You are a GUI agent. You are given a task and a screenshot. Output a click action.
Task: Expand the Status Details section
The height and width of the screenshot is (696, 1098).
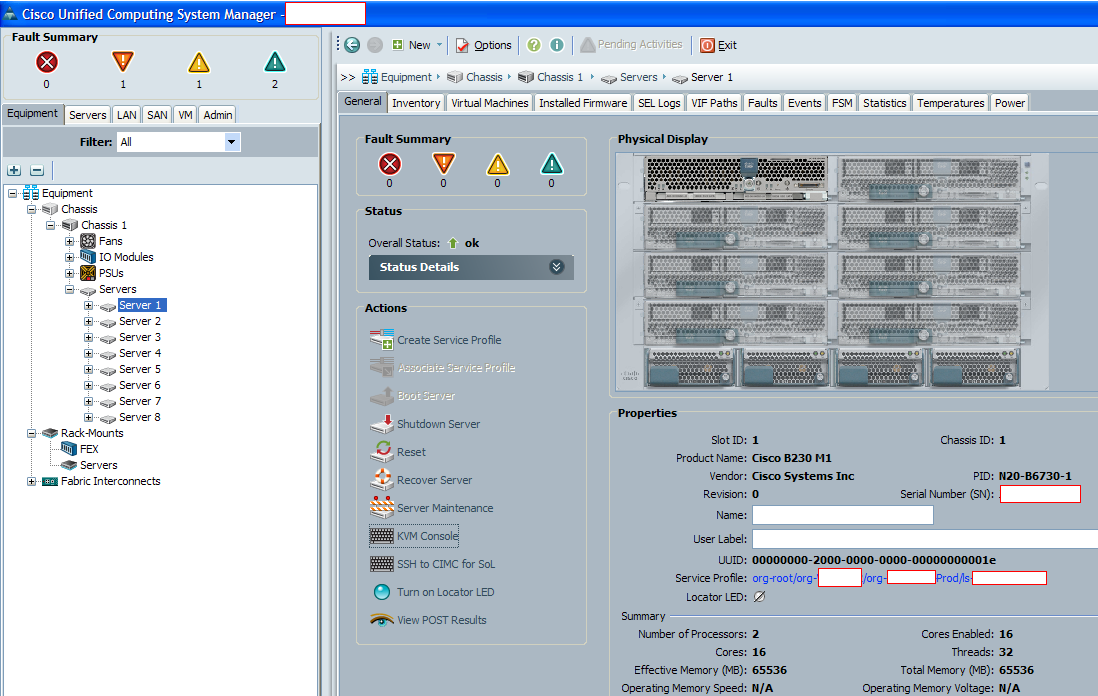tap(556, 267)
